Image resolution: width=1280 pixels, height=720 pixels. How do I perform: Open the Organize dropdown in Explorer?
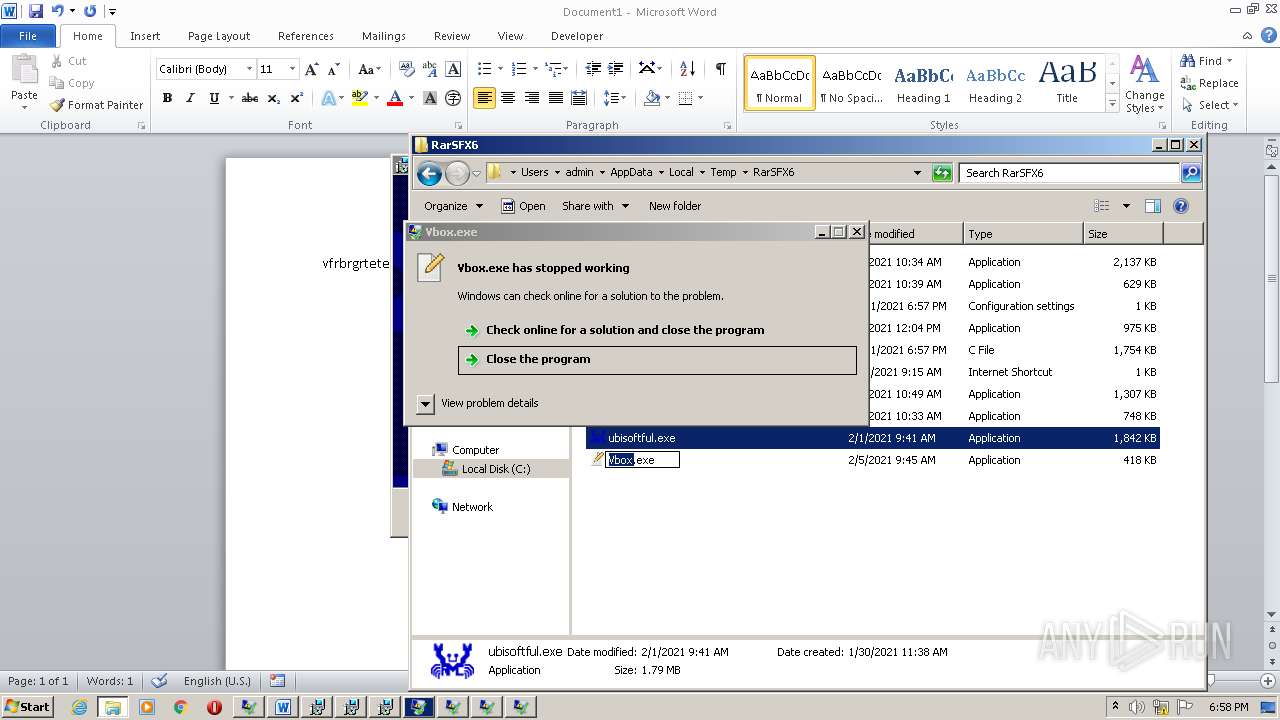pos(453,206)
